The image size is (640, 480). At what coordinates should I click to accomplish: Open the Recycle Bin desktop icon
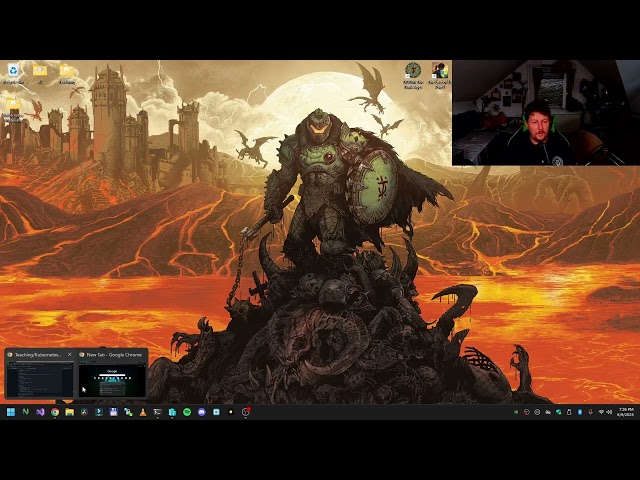click(13, 73)
